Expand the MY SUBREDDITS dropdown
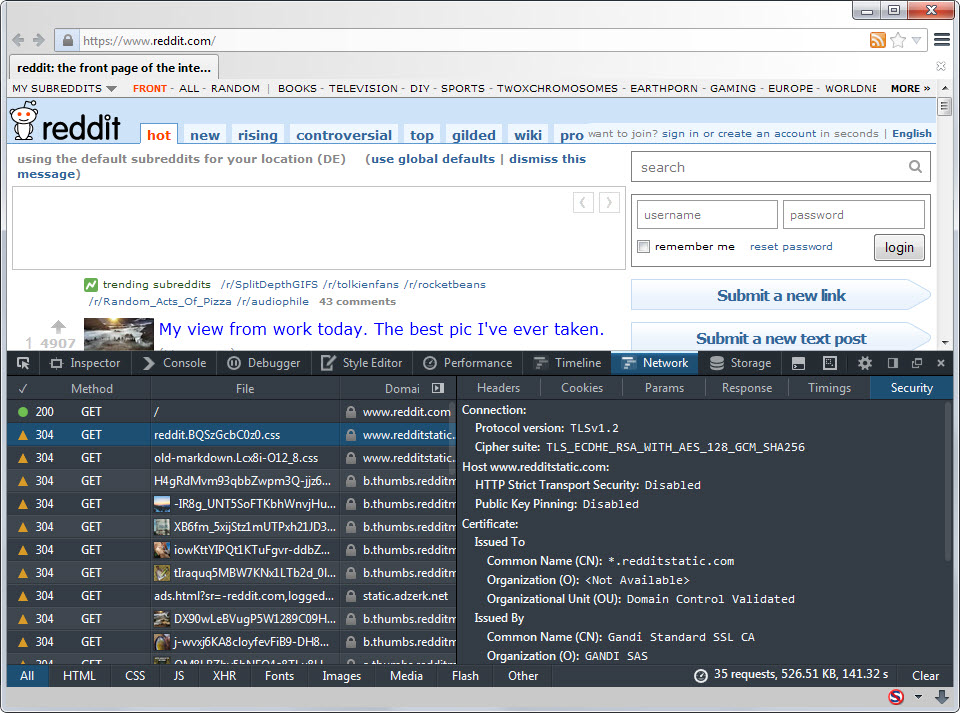The height and width of the screenshot is (713, 960). [x=64, y=89]
